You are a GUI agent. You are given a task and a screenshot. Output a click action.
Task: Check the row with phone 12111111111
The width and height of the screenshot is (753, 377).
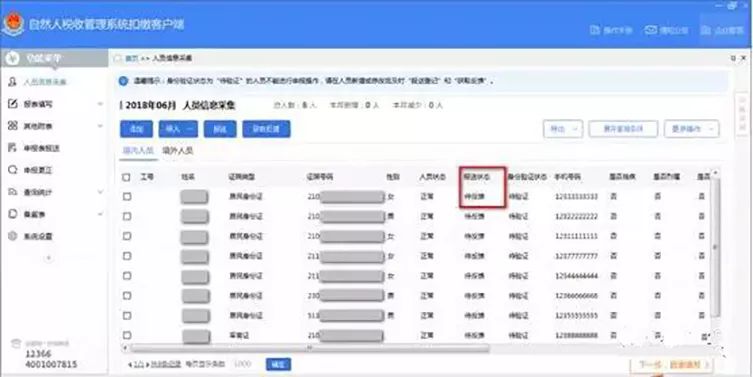tap(126, 236)
